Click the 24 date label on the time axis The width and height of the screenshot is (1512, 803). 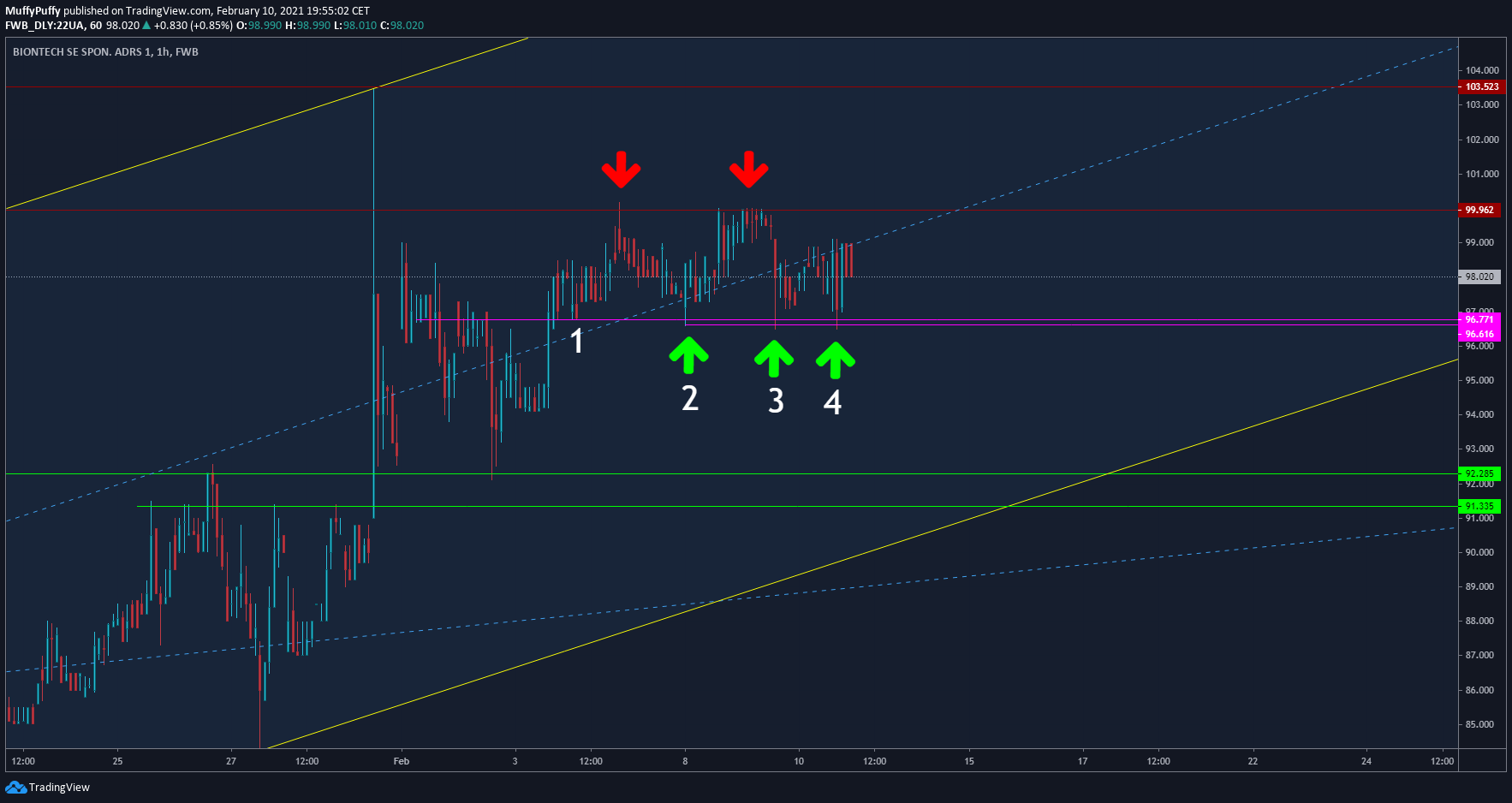[1366, 761]
